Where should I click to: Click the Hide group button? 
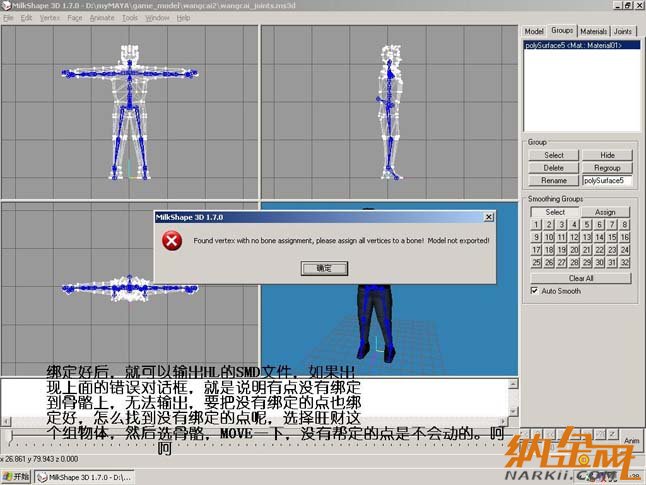click(607, 155)
